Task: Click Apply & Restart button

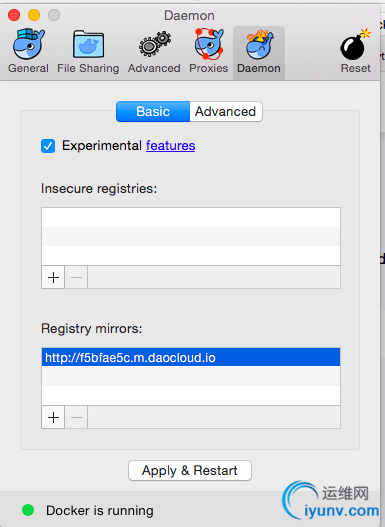Action: (190, 471)
